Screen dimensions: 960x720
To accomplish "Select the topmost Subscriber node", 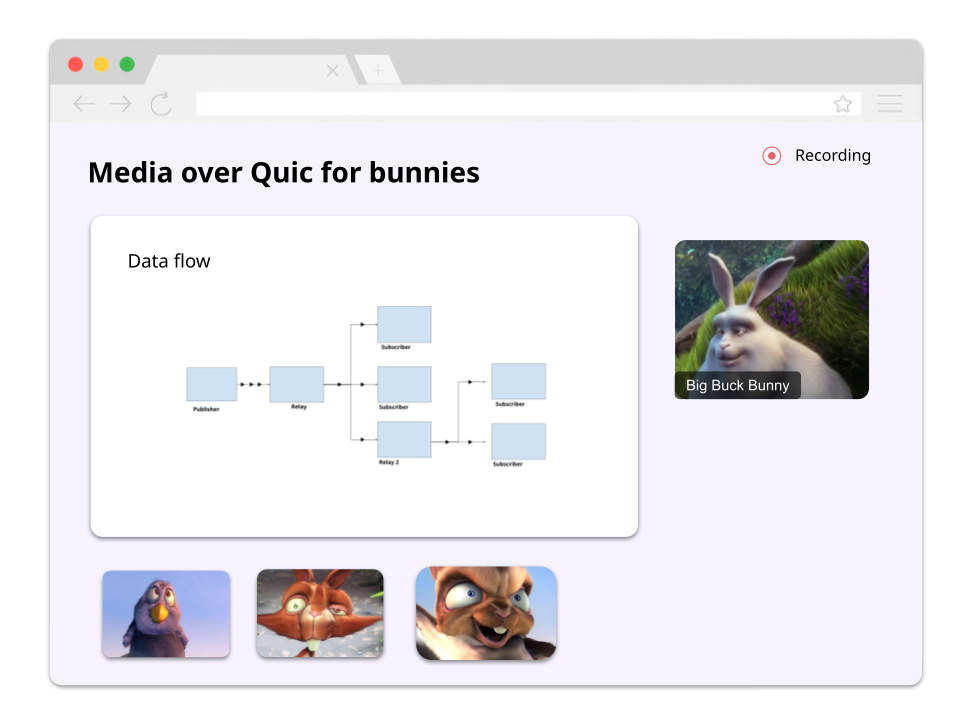I will [404, 323].
